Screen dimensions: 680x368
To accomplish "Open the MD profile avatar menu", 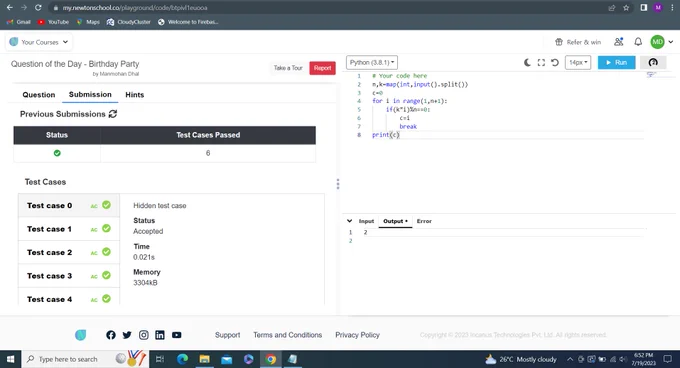I will pos(657,42).
